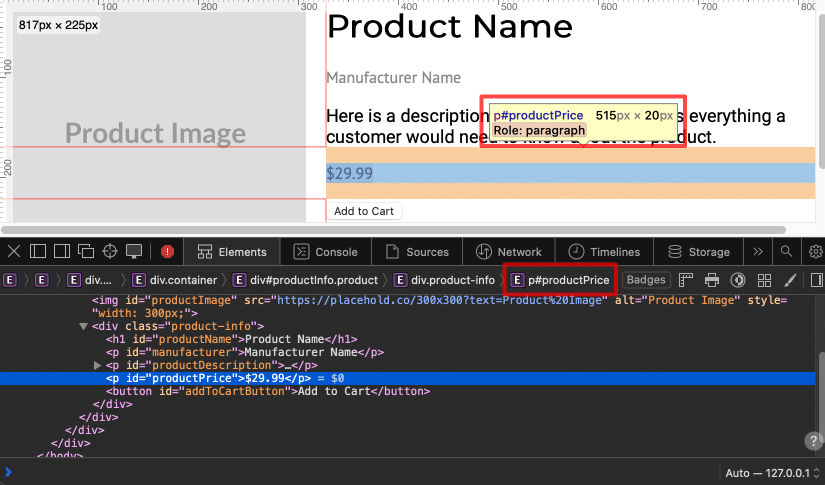Open the Timelines tab

point(604,252)
